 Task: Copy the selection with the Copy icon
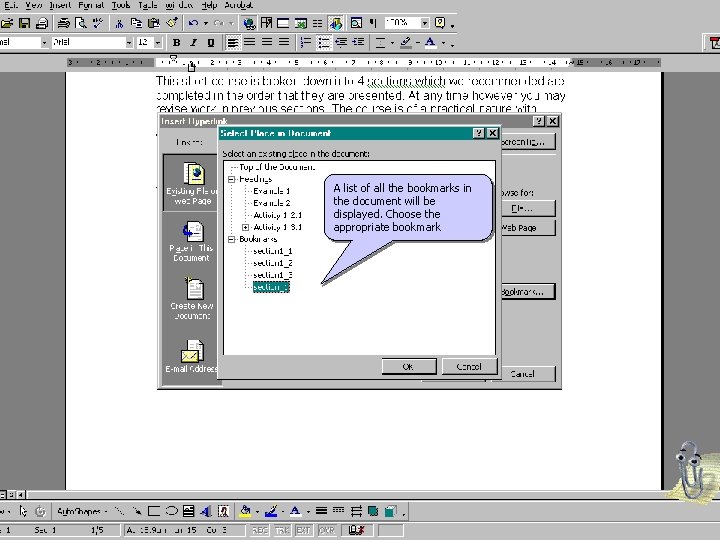pyautogui.click(x=136, y=23)
